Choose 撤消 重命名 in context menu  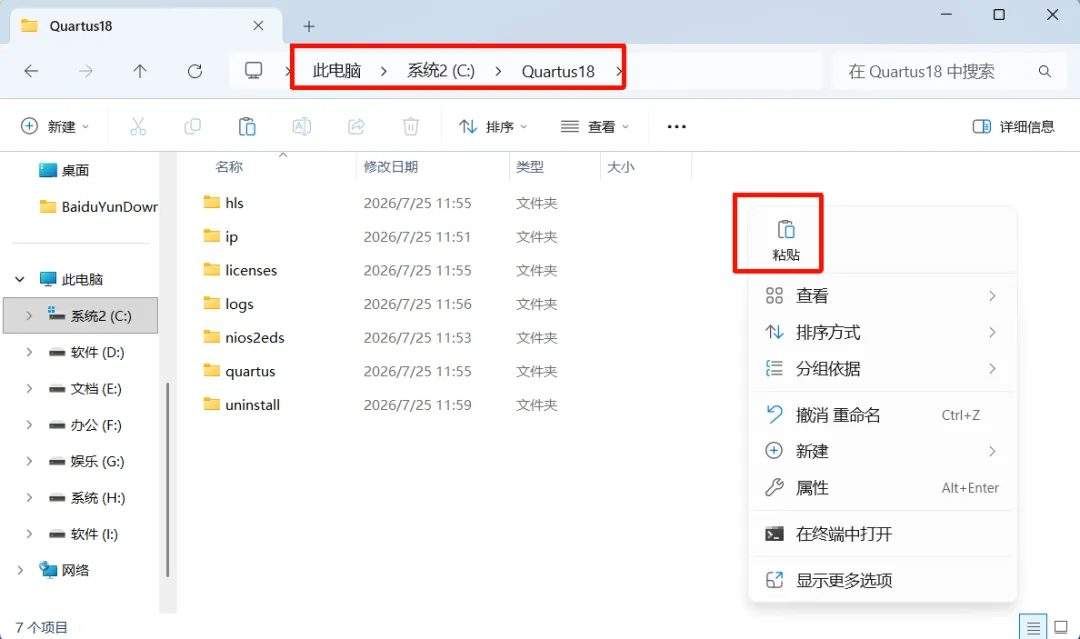coord(882,415)
